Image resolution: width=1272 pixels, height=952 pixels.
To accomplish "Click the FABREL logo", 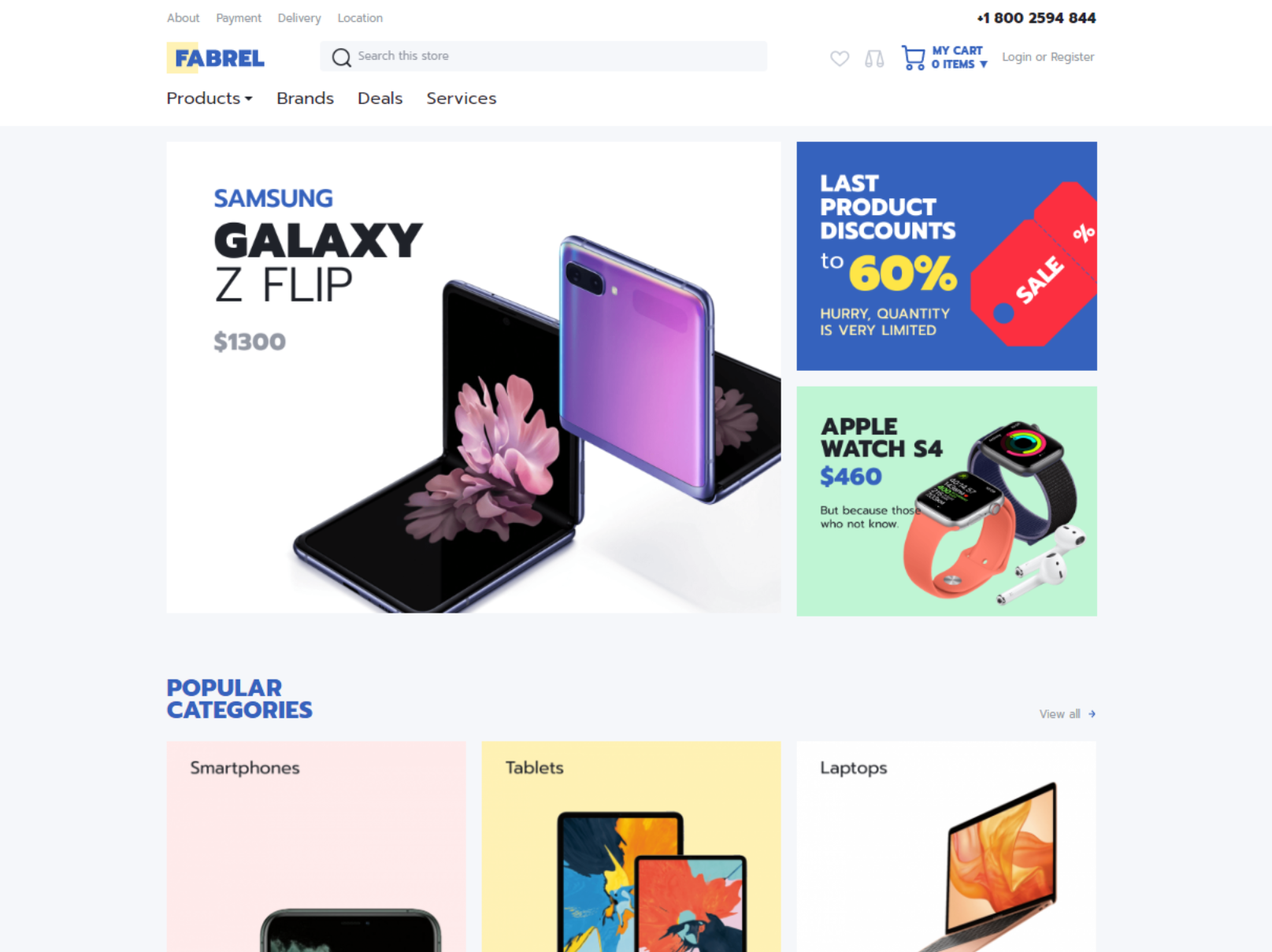I will click(216, 57).
